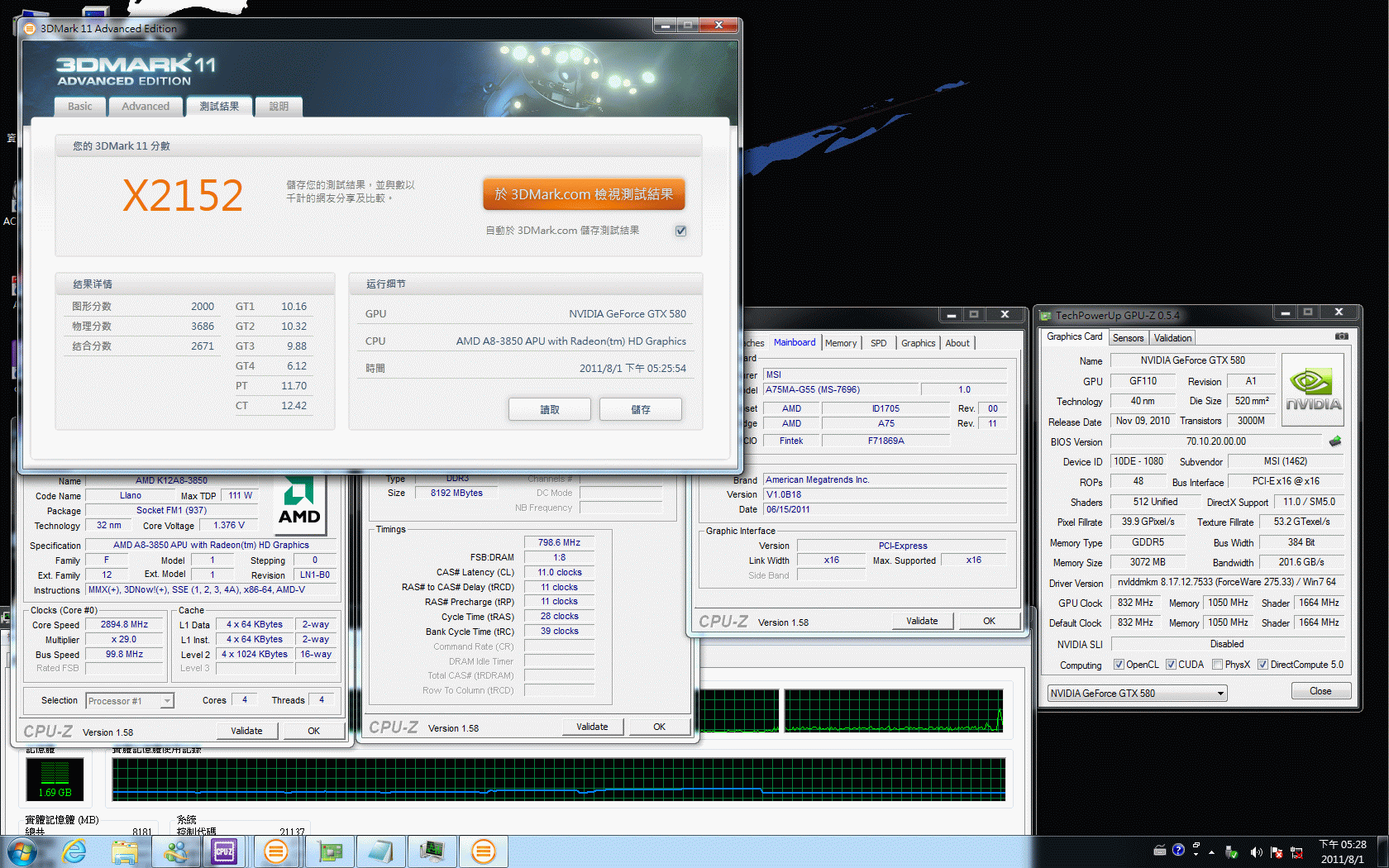Toggle auto-save results to 3DMark.com checkbox

coord(680,231)
